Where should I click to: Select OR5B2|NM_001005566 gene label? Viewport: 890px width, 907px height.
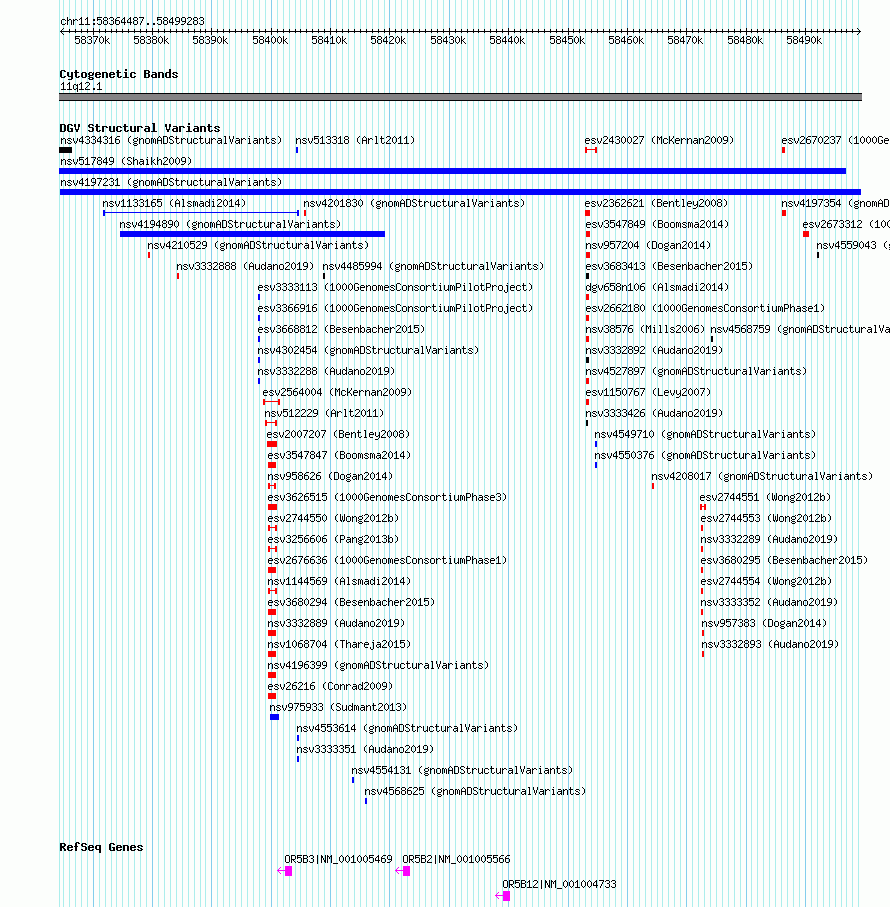point(456,860)
